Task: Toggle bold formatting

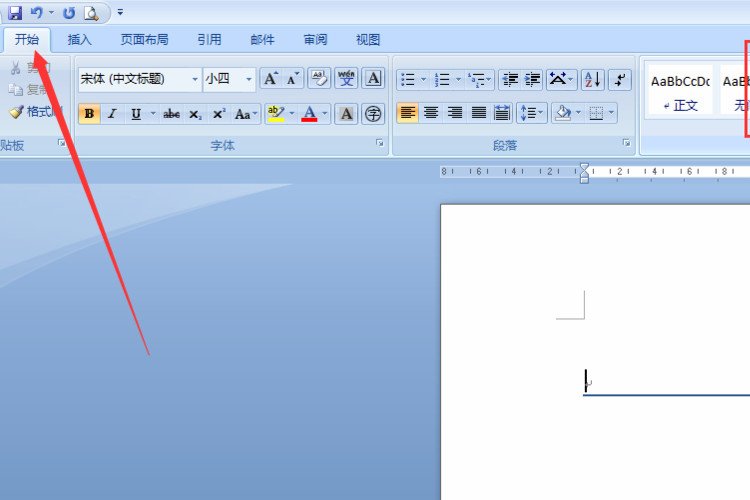Action: (x=89, y=114)
